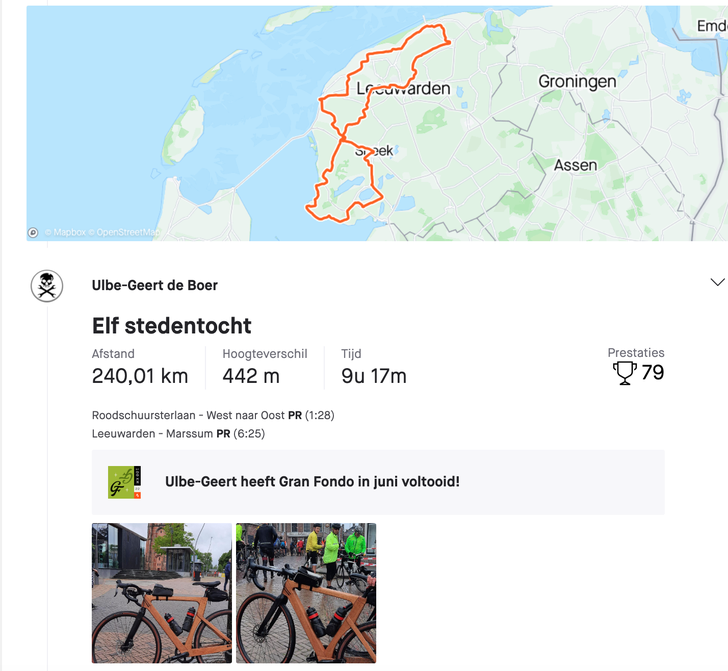
Task: Click the 9u 17m time value
Action: (374, 376)
